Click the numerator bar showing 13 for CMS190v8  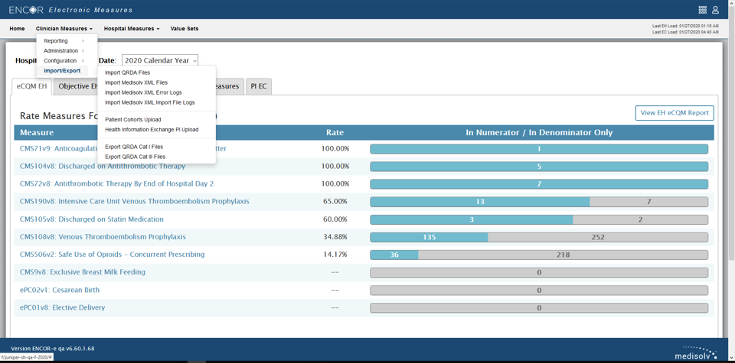480,202
